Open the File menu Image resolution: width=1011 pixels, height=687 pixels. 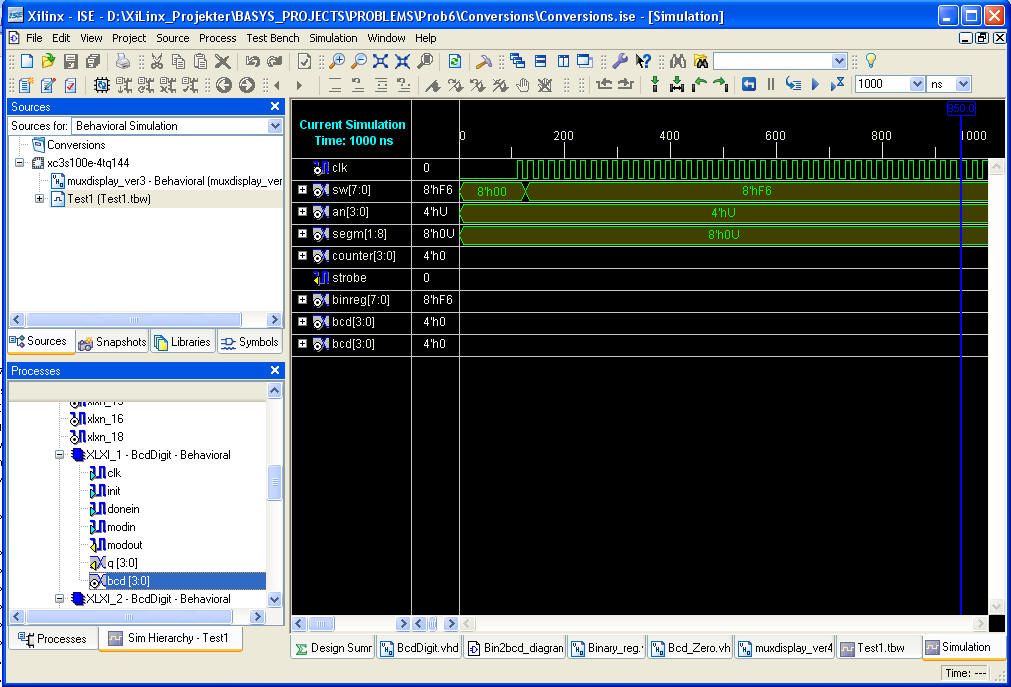34,38
